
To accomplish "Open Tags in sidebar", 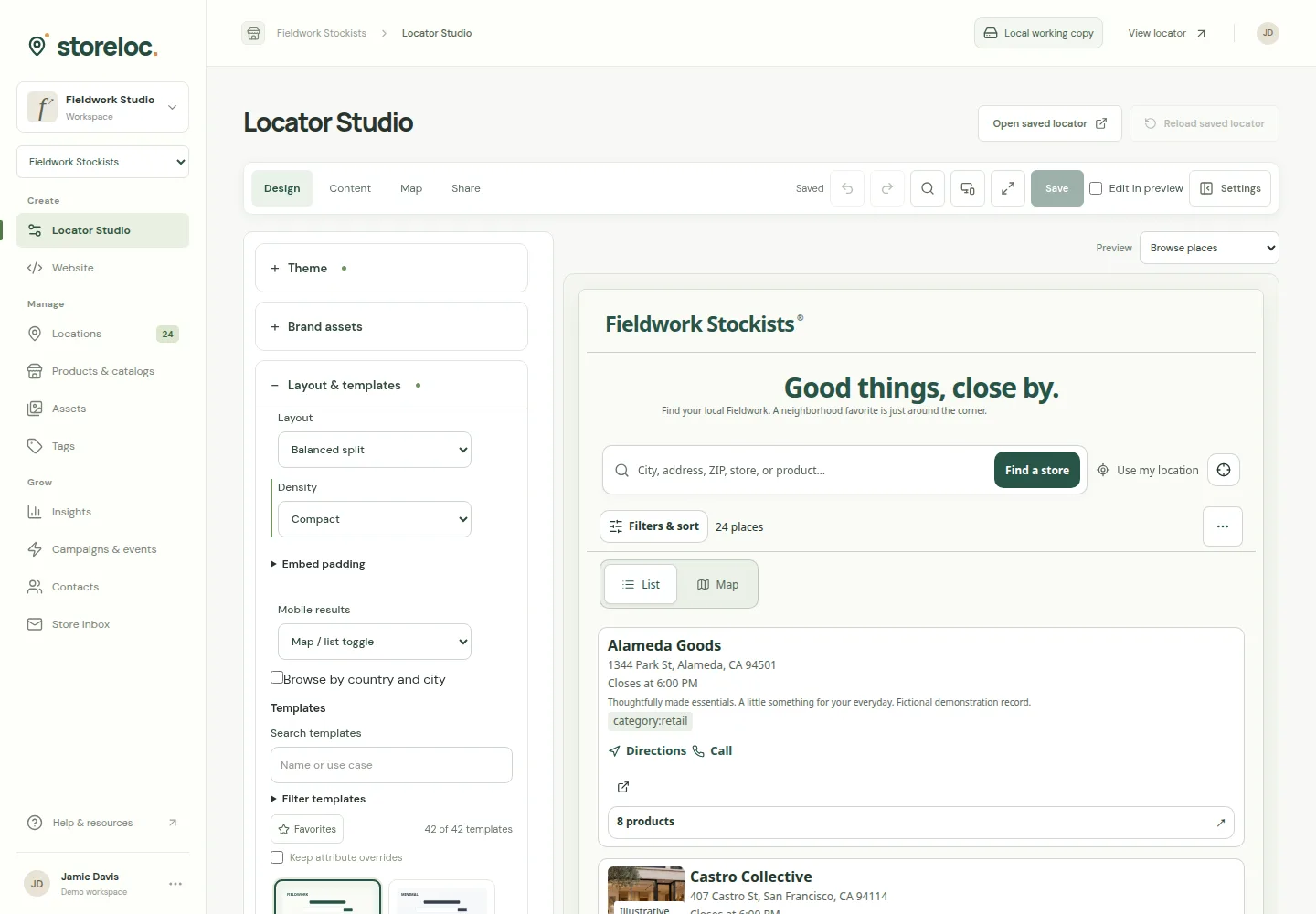I will point(102,446).
